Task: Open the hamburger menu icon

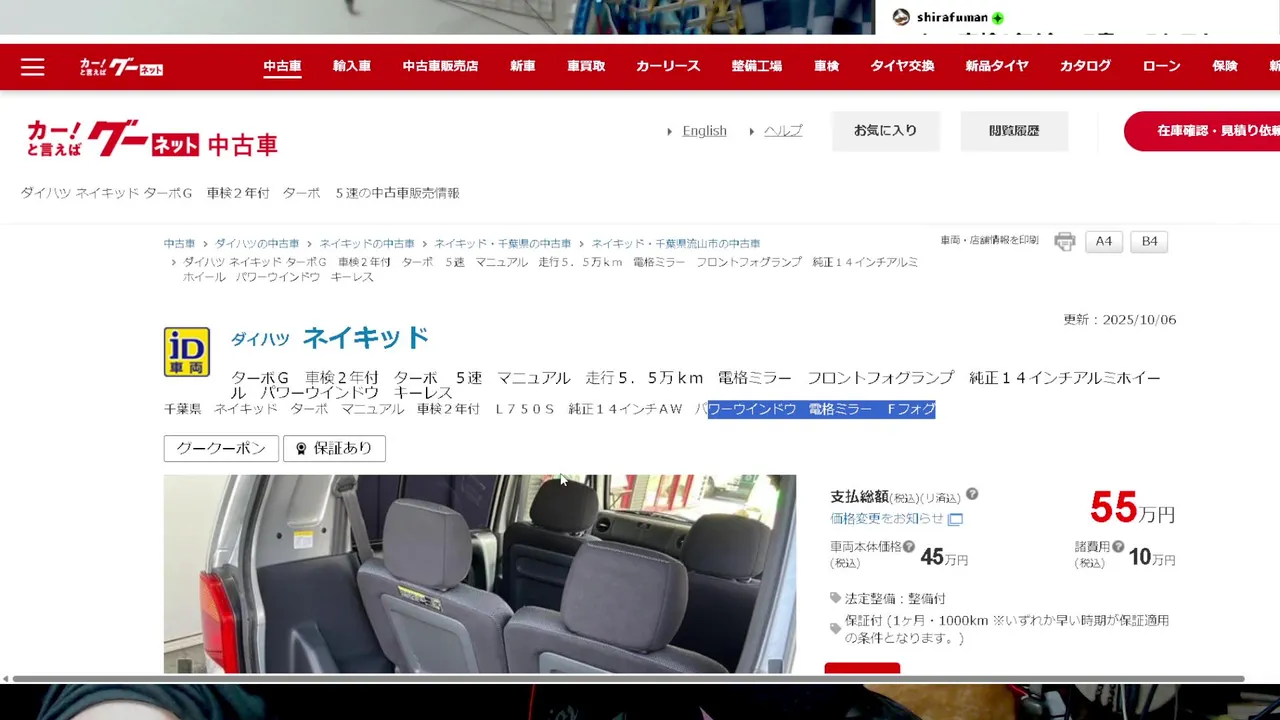Action: [33, 67]
